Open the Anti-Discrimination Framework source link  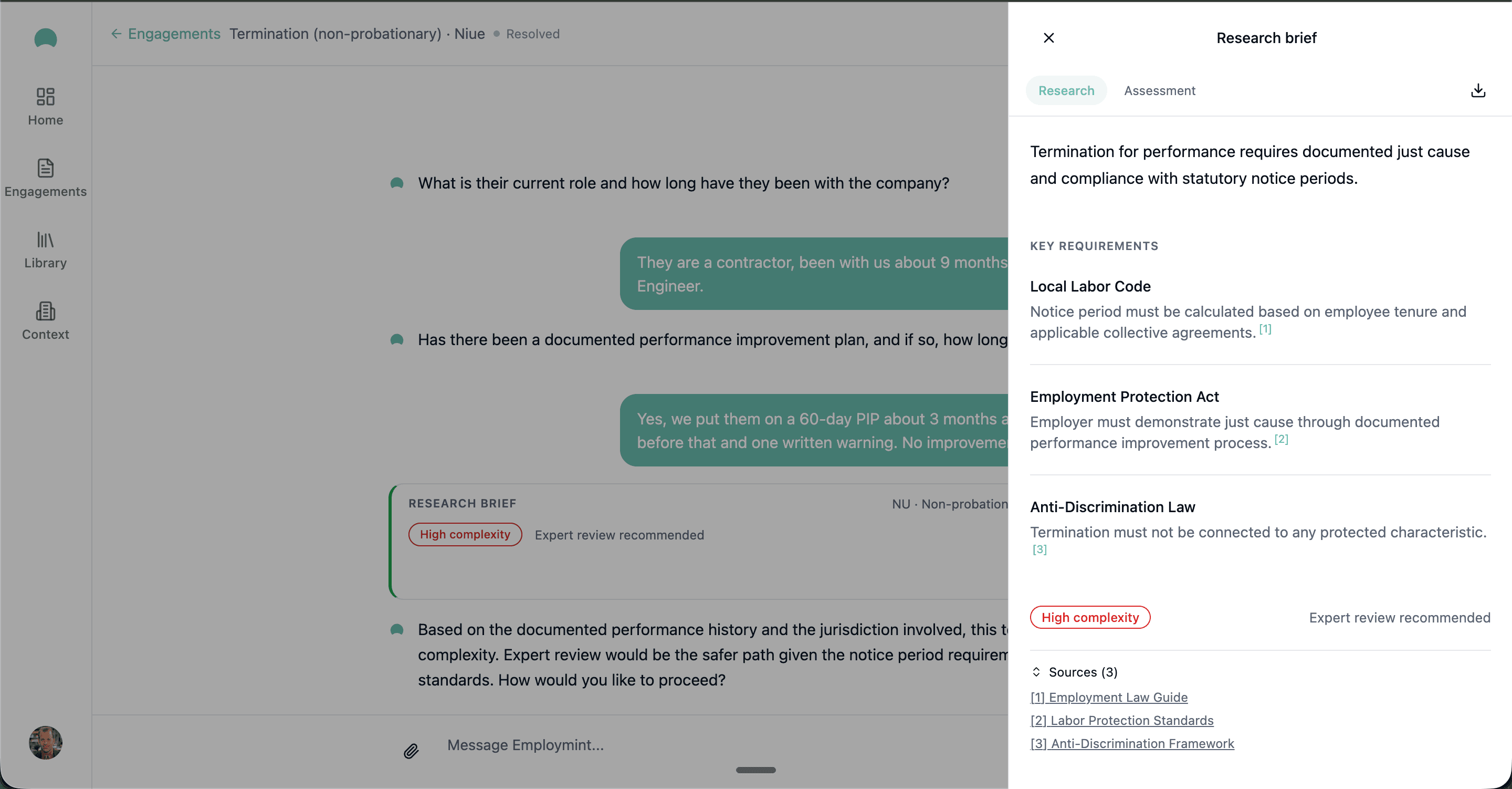(1132, 743)
